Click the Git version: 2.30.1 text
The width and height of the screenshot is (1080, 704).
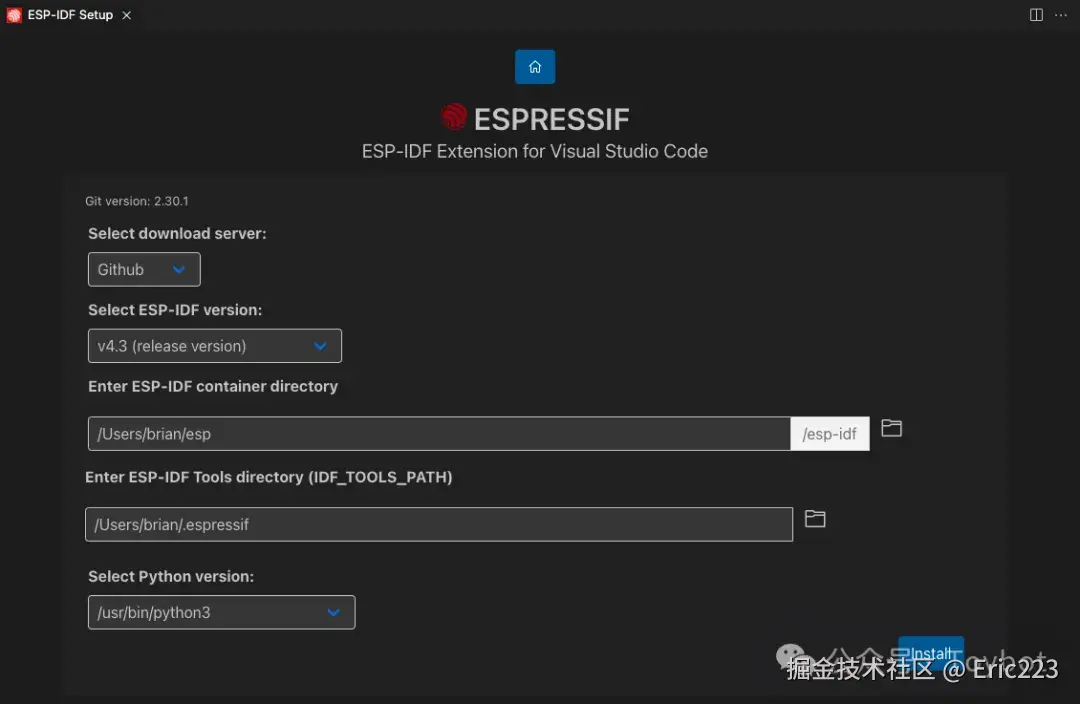(x=137, y=201)
